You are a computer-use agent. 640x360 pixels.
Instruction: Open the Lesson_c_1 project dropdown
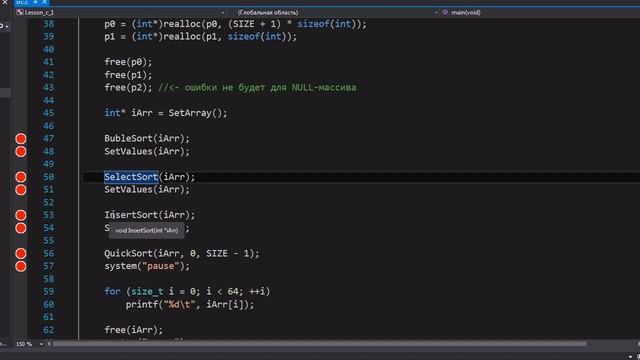click(120, 12)
